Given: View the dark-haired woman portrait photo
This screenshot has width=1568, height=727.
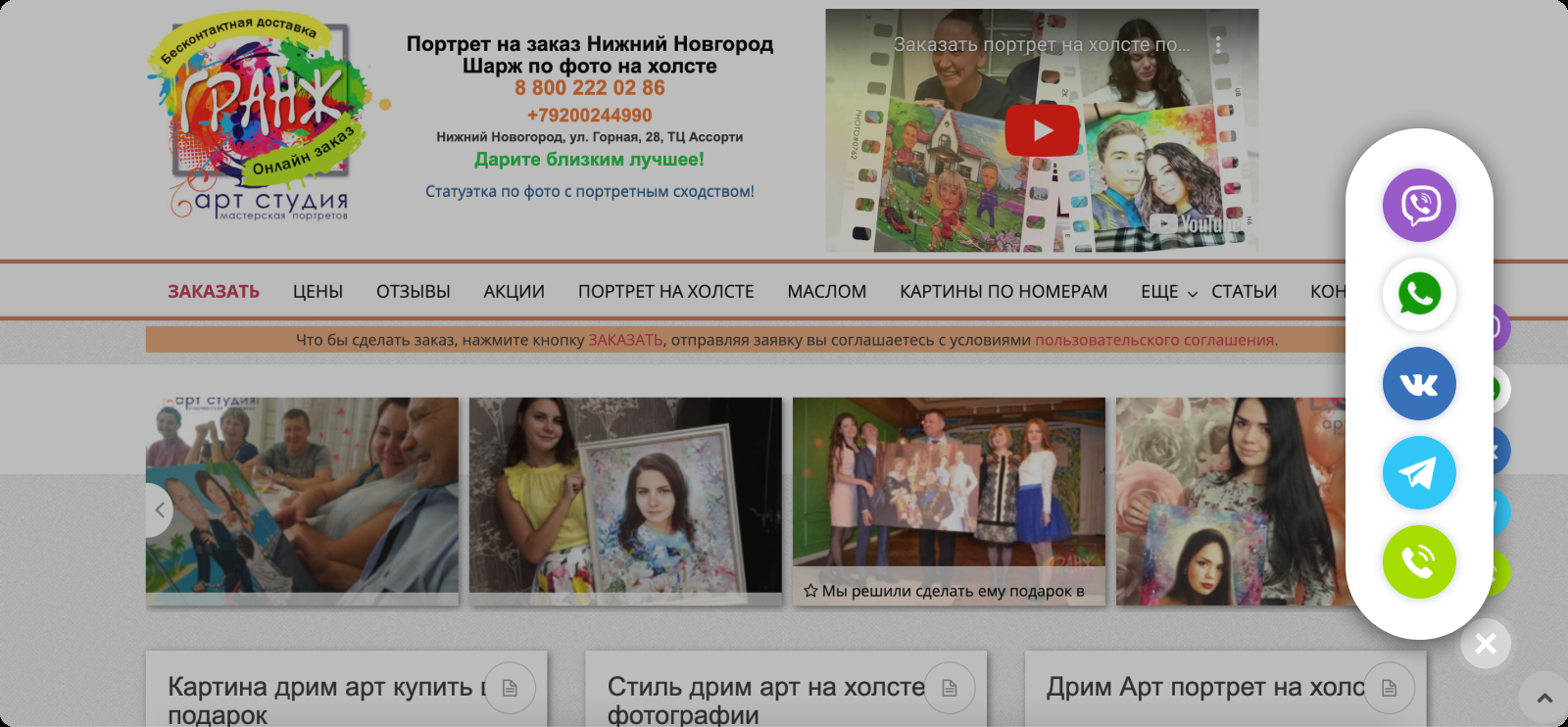Looking at the screenshot, I should point(1232,501).
